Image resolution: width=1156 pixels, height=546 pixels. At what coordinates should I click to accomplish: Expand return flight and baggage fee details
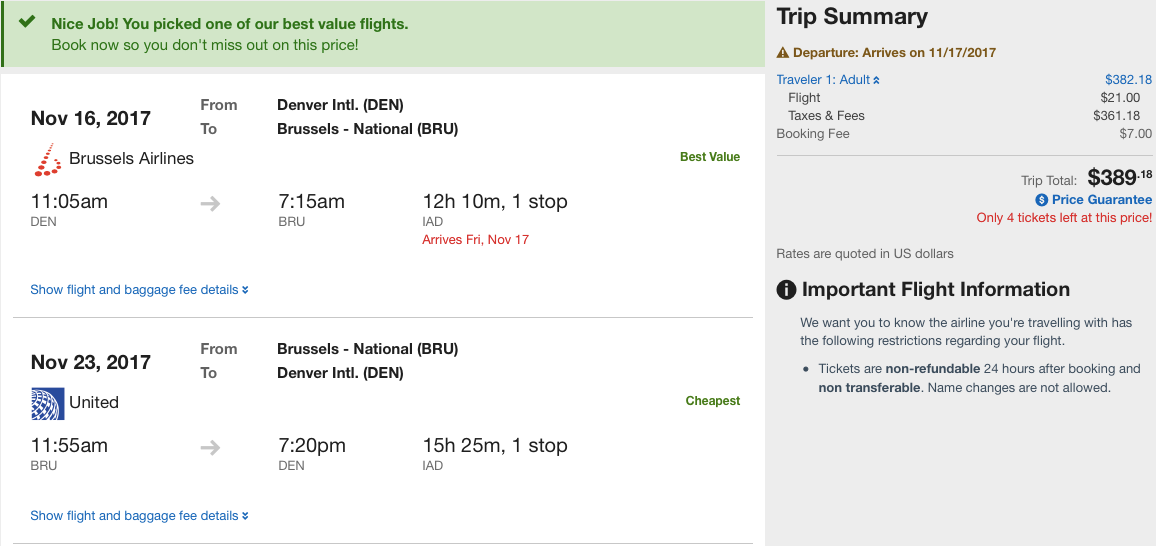coord(139,516)
